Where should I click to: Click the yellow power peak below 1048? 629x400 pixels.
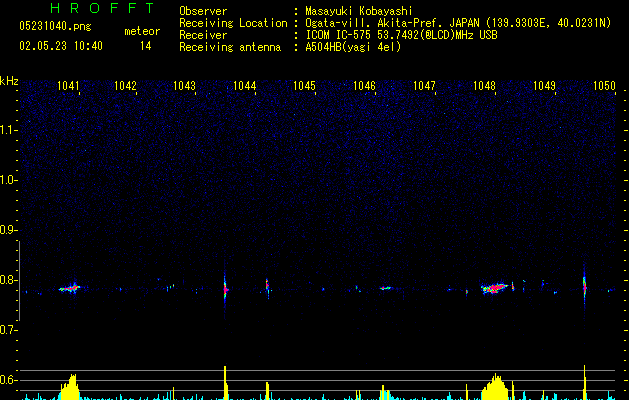(496, 386)
